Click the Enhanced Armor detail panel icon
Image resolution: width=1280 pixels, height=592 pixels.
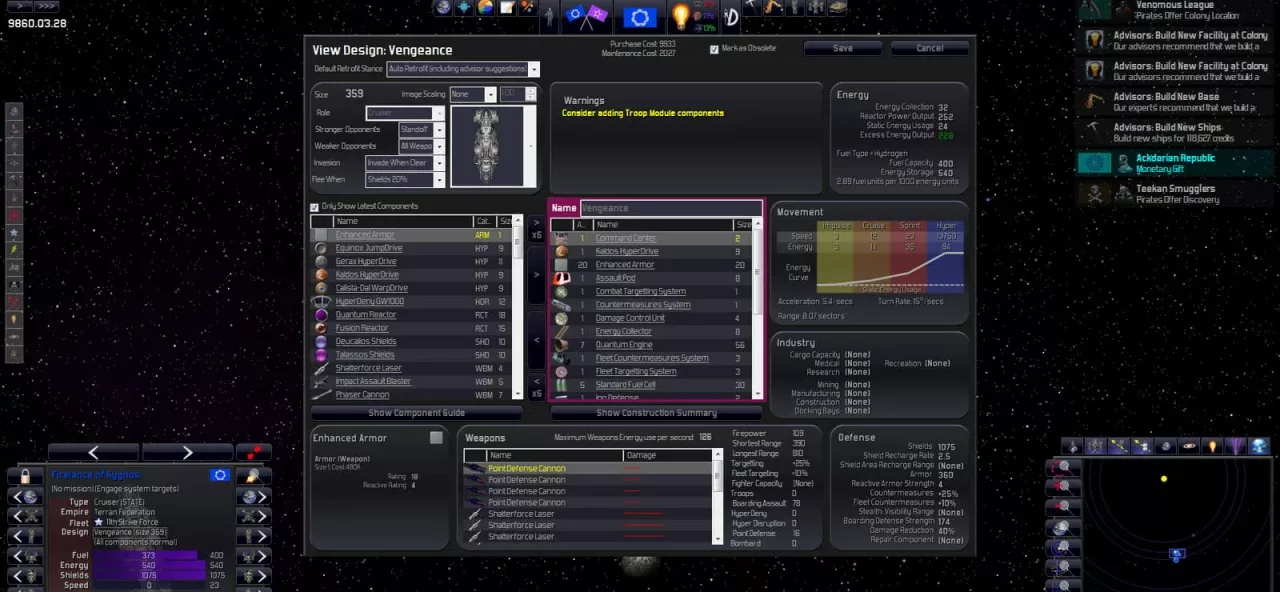coord(436,438)
